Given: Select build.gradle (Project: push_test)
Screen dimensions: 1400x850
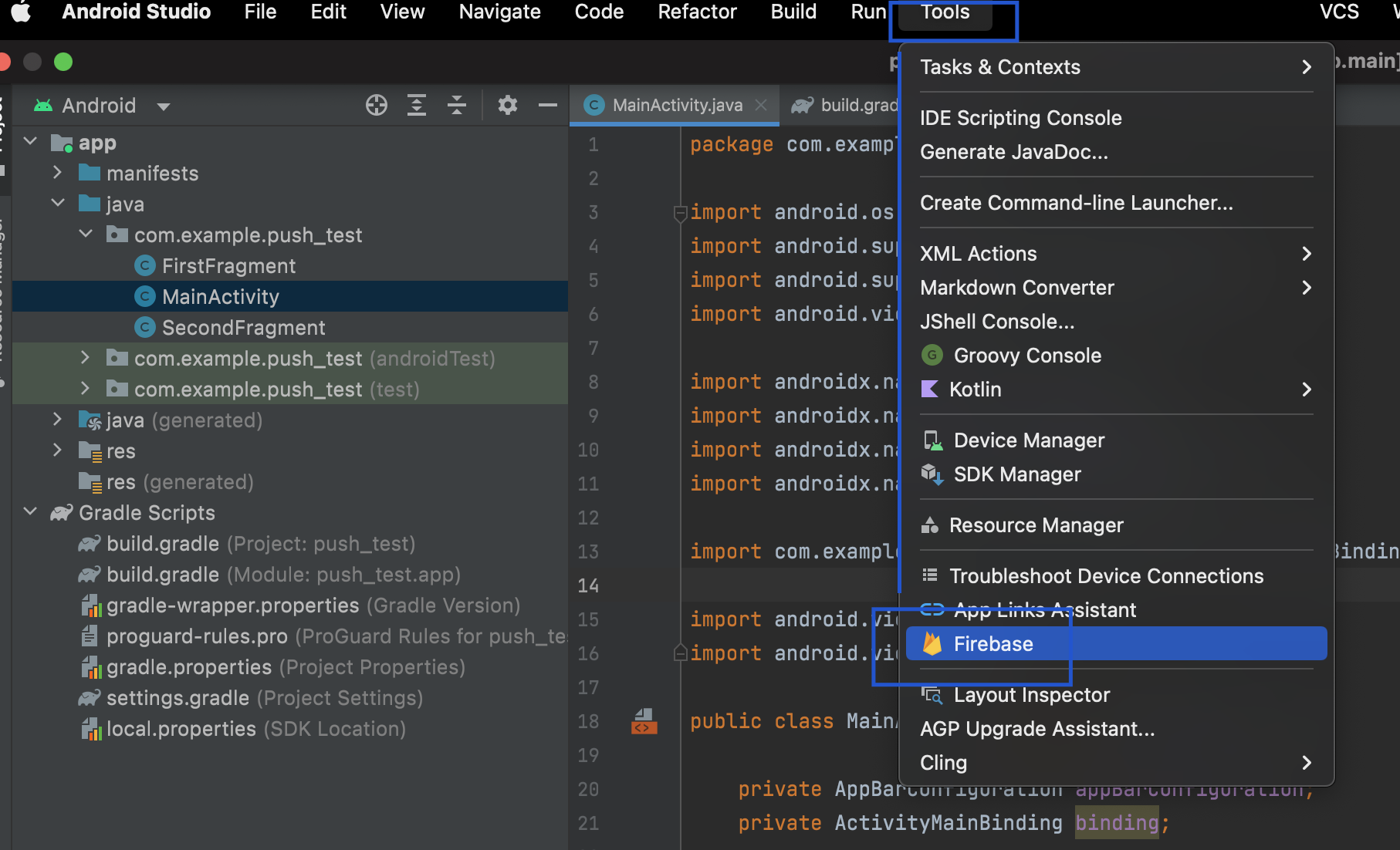Looking at the screenshot, I should [290, 544].
